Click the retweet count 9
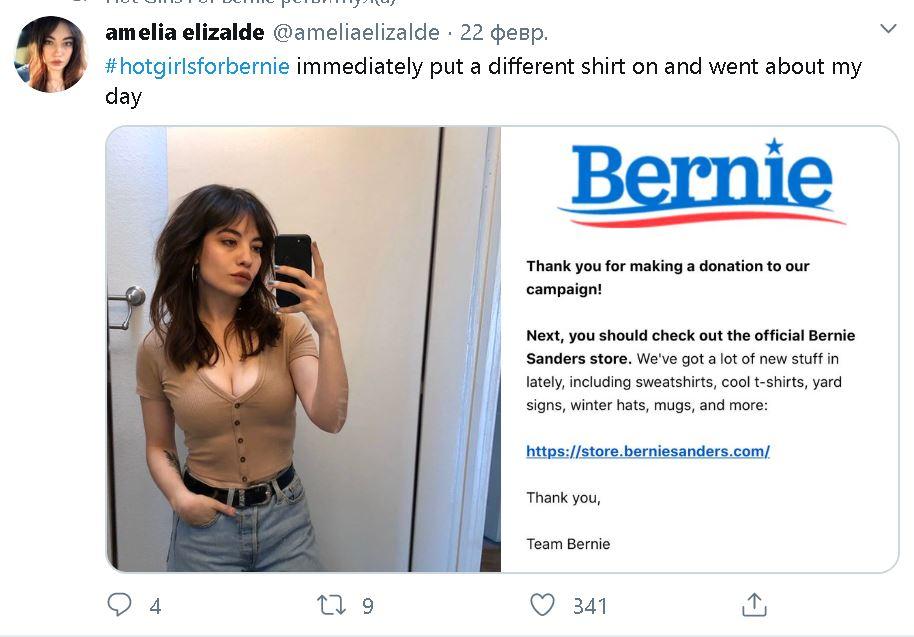The width and height of the screenshot is (914, 637). click(367, 606)
